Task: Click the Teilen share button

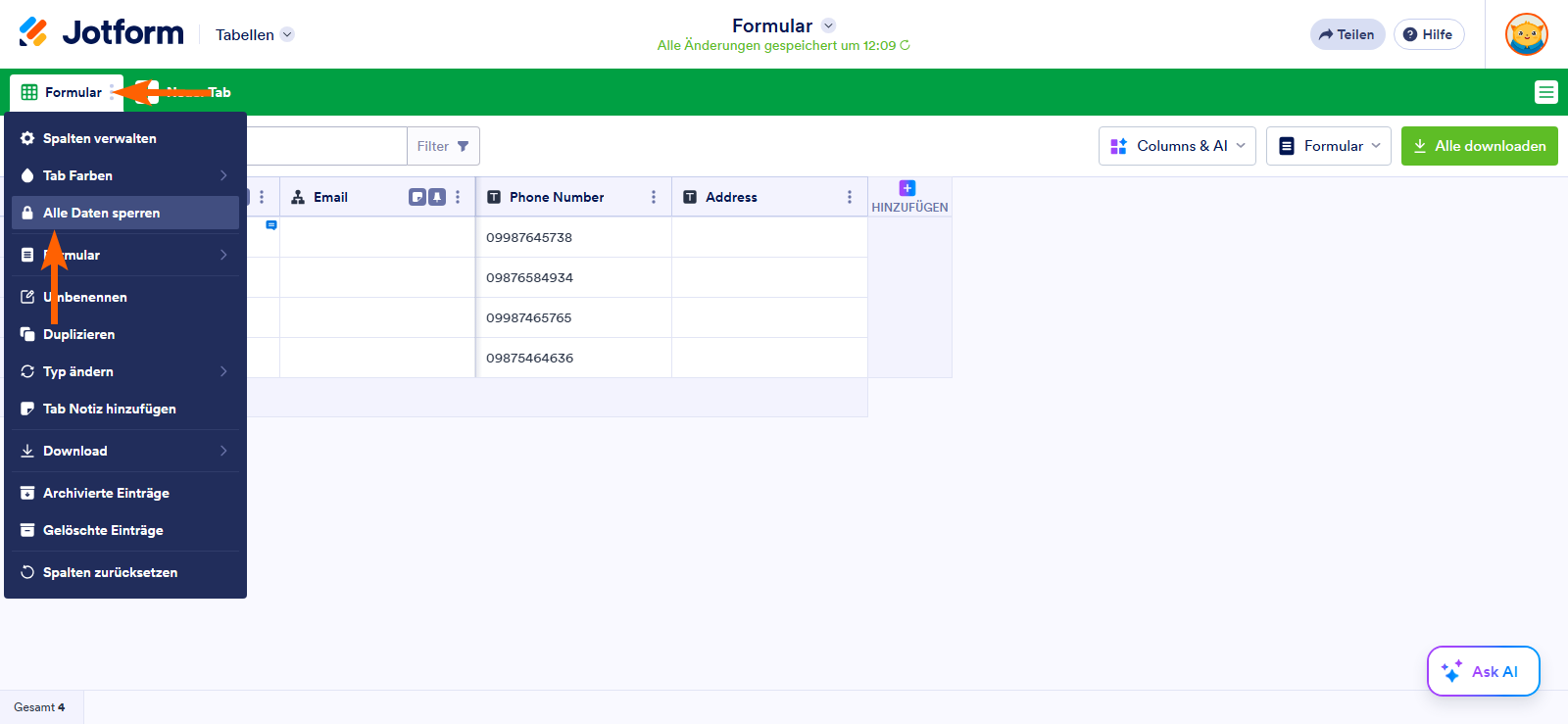Action: pyautogui.click(x=1347, y=34)
